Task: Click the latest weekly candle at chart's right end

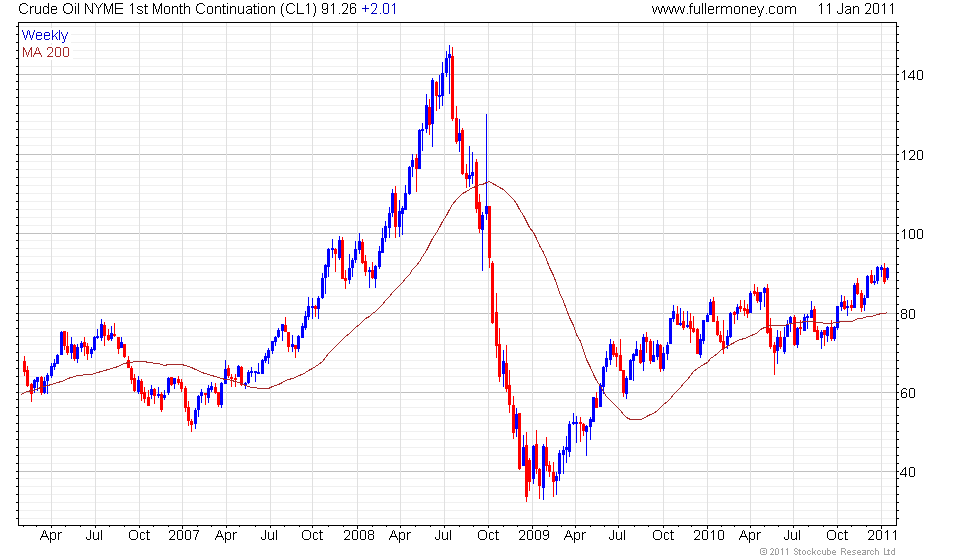Action: [888, 273]
